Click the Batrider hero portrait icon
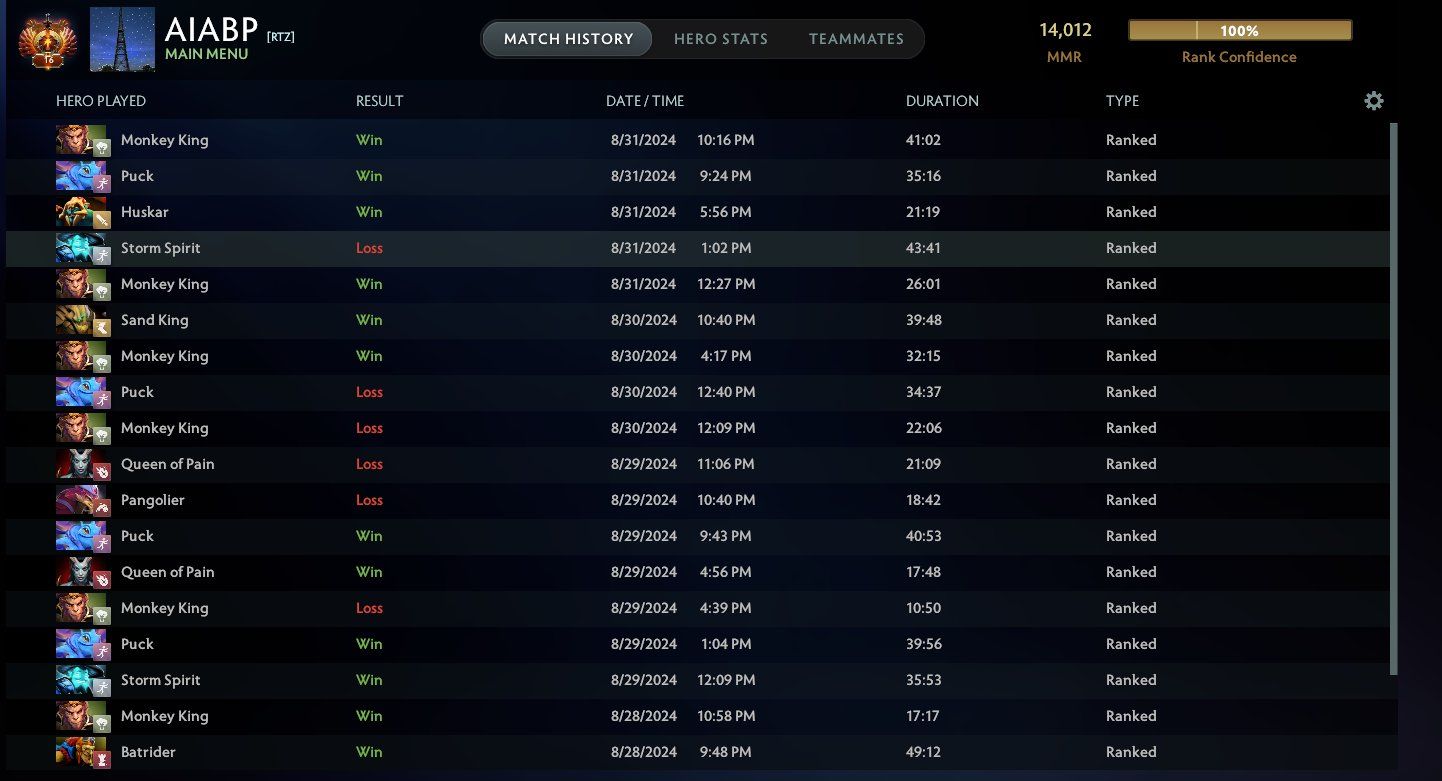The image size is (1442, 781). tap(82, 752)
